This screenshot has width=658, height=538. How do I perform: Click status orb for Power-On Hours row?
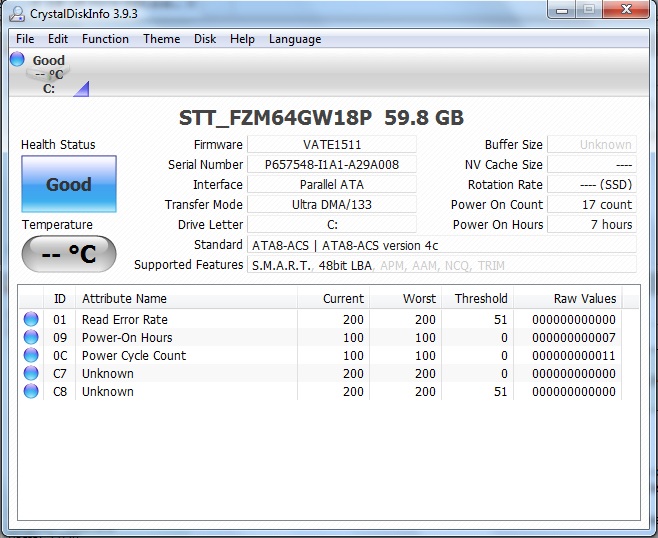pyautogui.click(x=31, y=337)
